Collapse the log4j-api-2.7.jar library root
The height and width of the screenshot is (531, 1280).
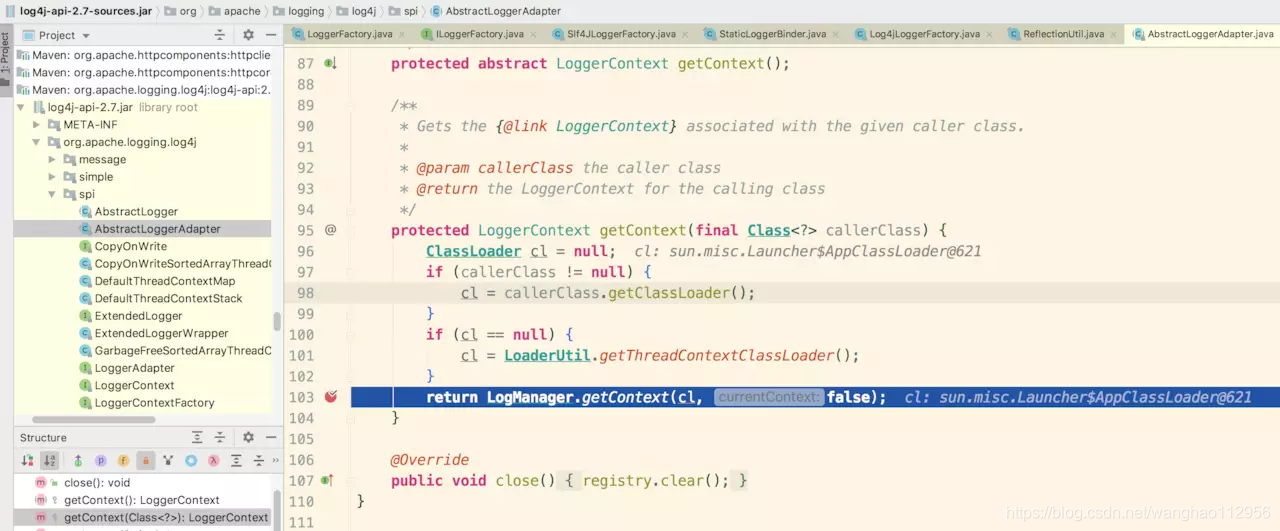[x=21, y=107]
